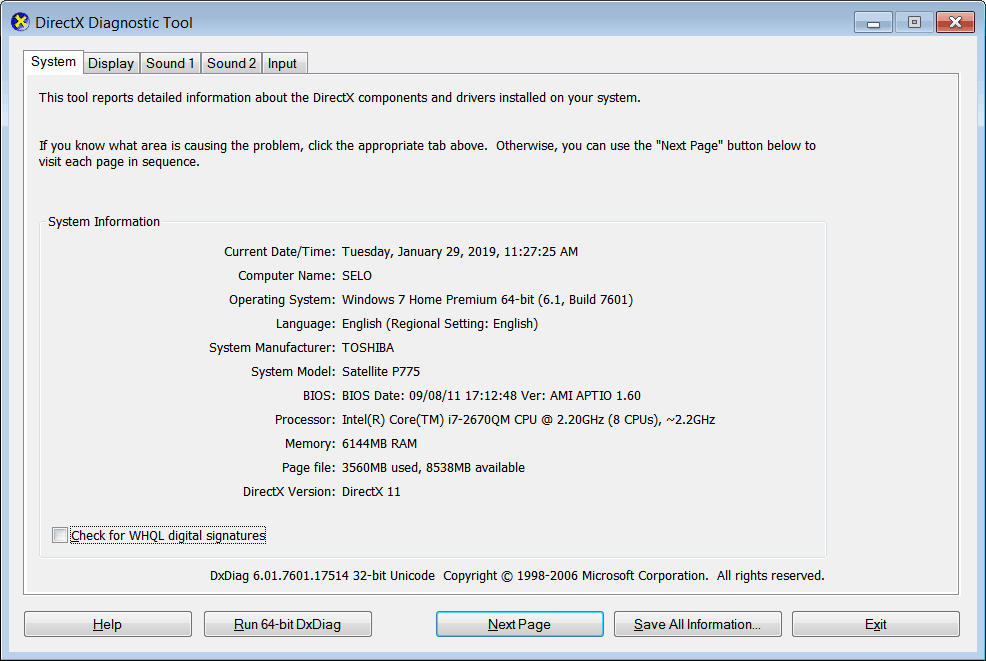This screenshot has height=661, width=986.
Task: Minimize the DirectX Diagnostic Tool window
Action: [x=873, y=23]
